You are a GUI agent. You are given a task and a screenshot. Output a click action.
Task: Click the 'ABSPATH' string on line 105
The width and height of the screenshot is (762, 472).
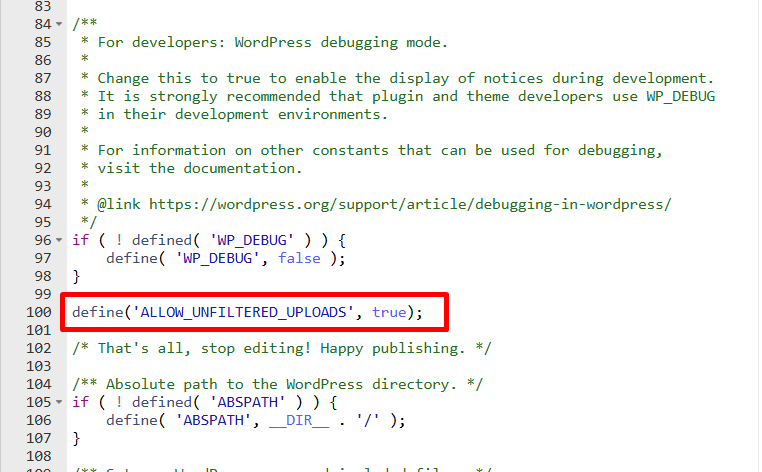[x=247, y=402]
